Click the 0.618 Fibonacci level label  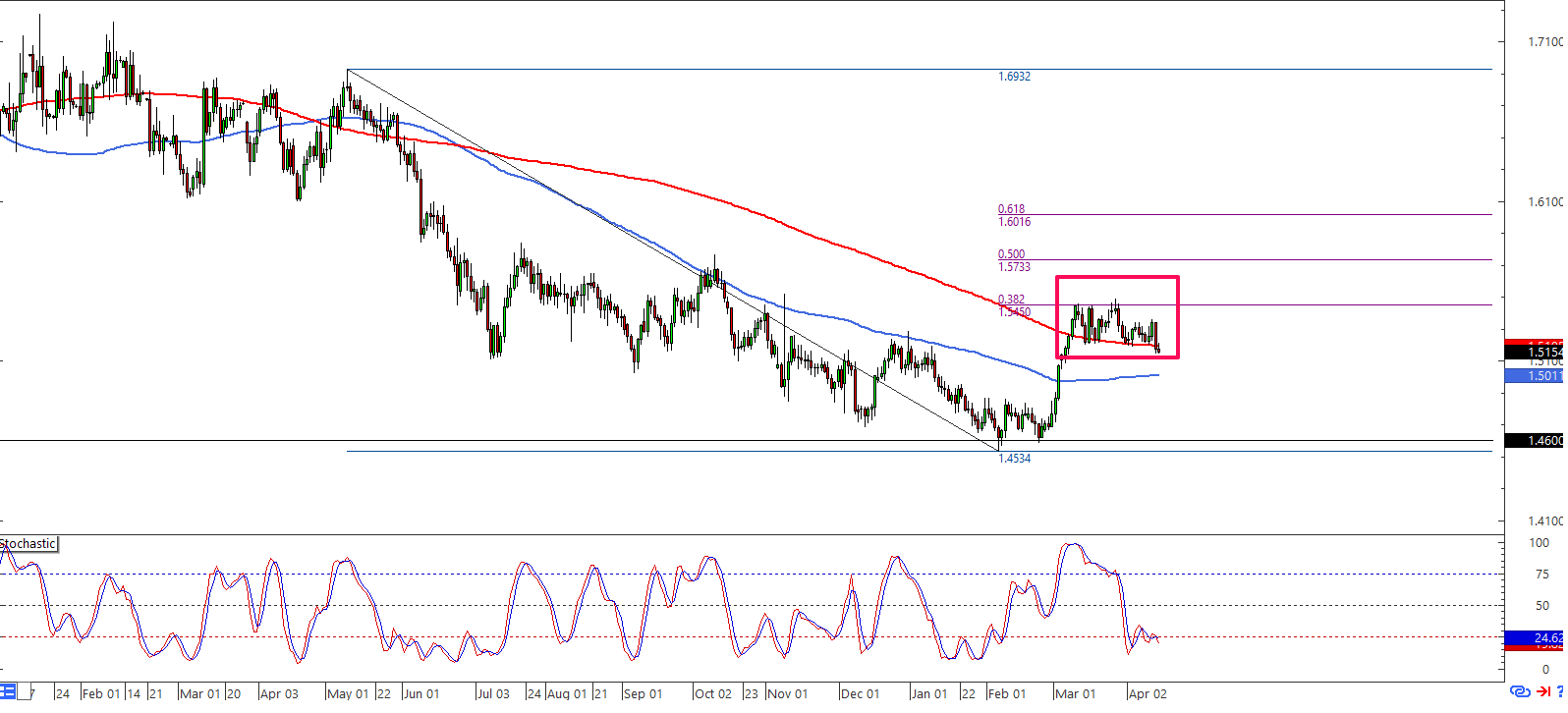[x=1011, y=209]
